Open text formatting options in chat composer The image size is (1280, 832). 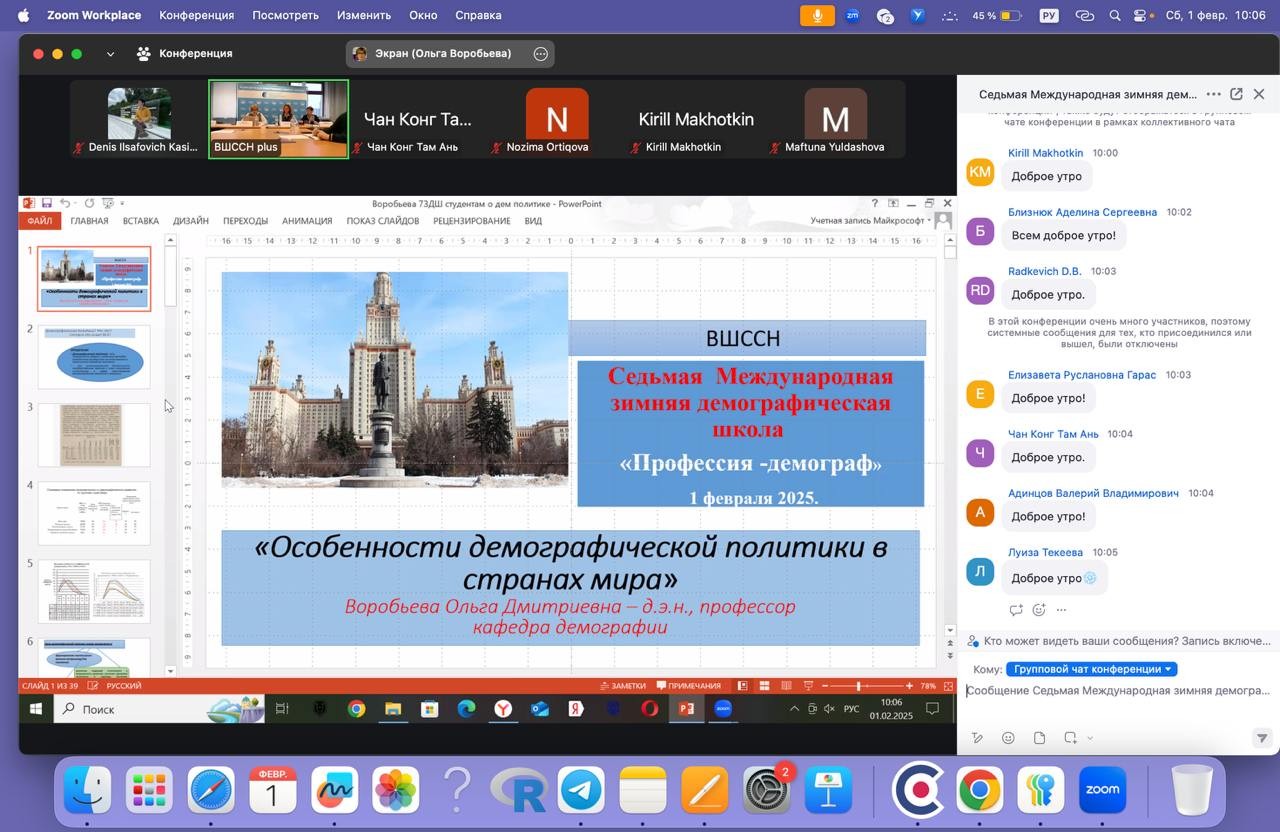(977, 737)
